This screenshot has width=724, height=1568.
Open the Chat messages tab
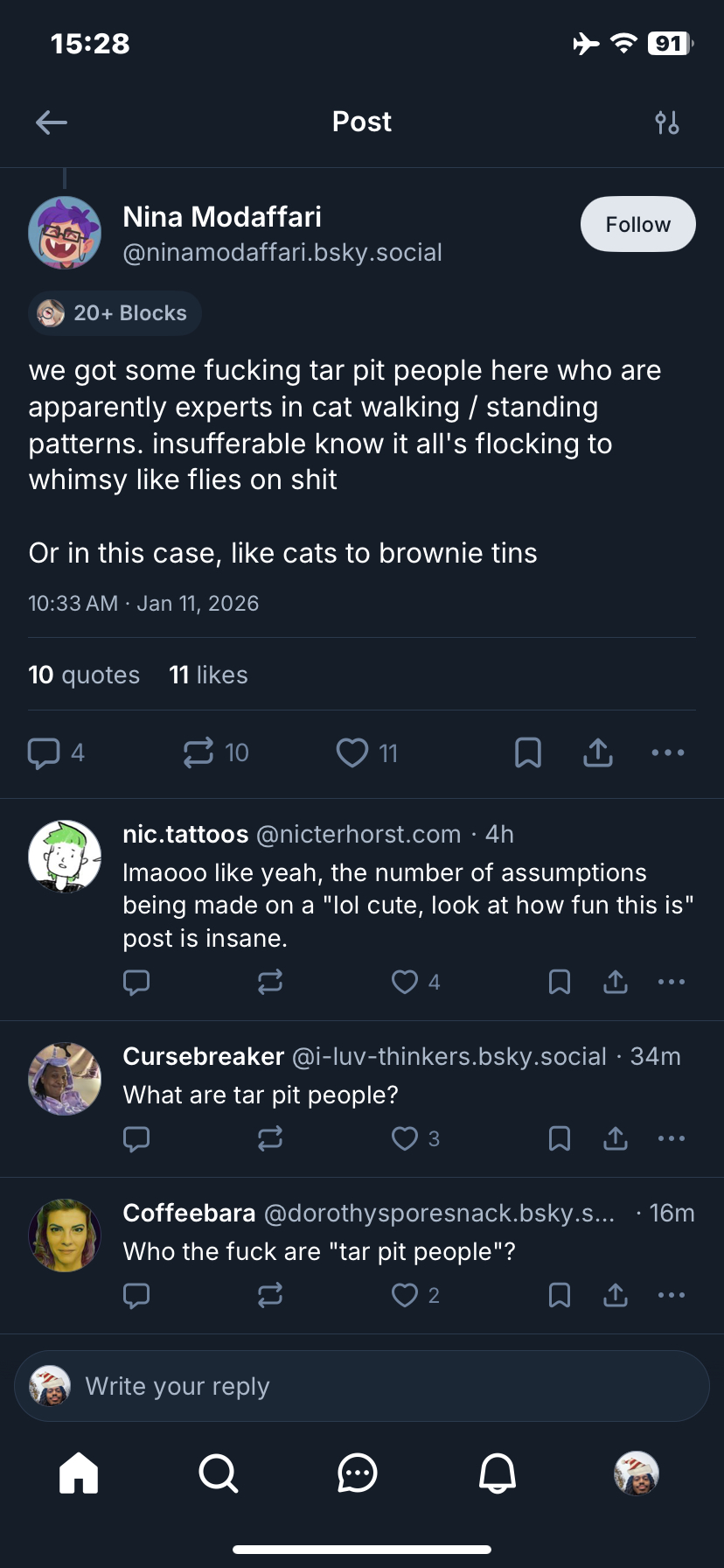point(358,1473)
